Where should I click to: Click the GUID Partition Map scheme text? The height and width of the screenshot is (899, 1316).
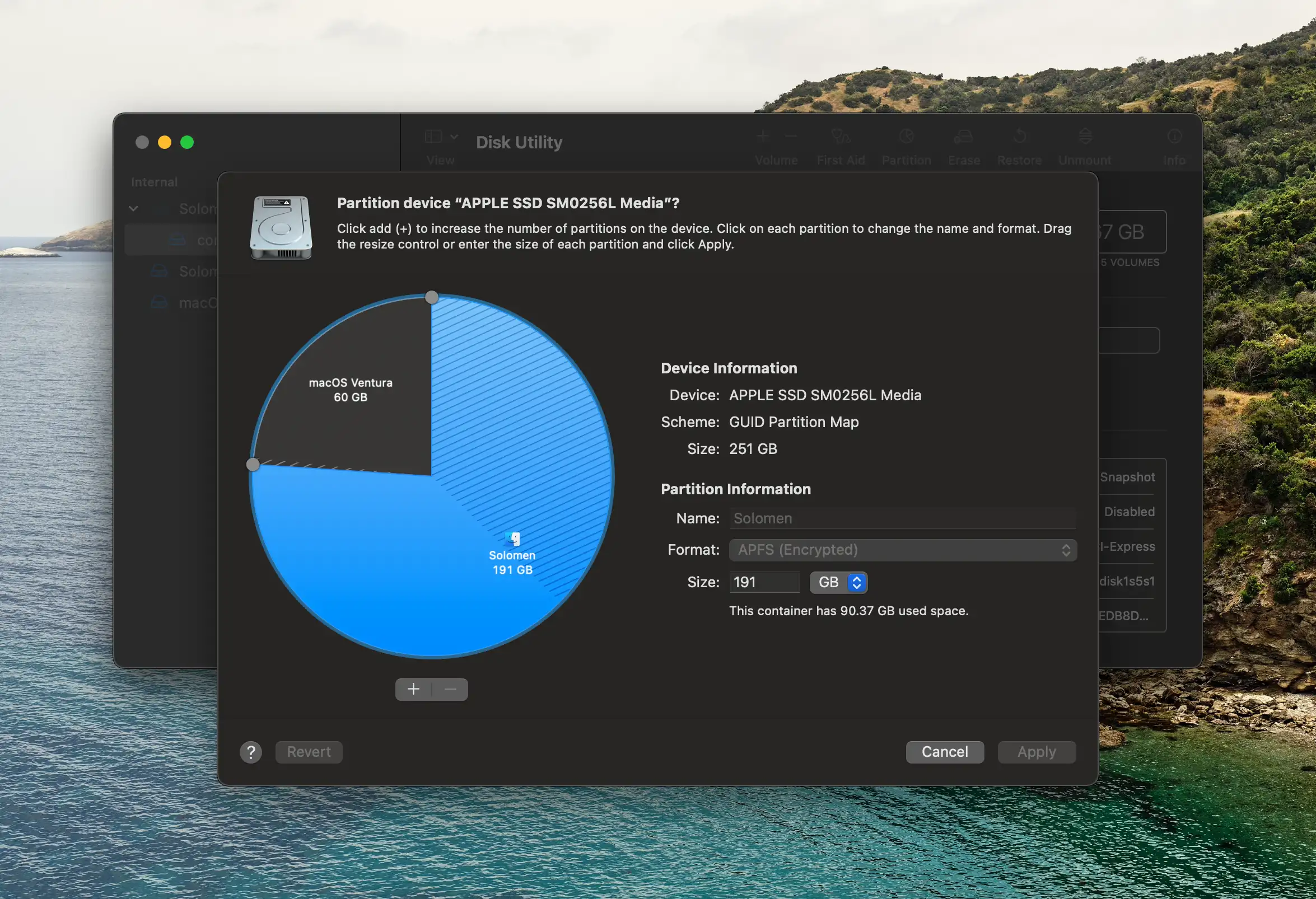[794, 422]
